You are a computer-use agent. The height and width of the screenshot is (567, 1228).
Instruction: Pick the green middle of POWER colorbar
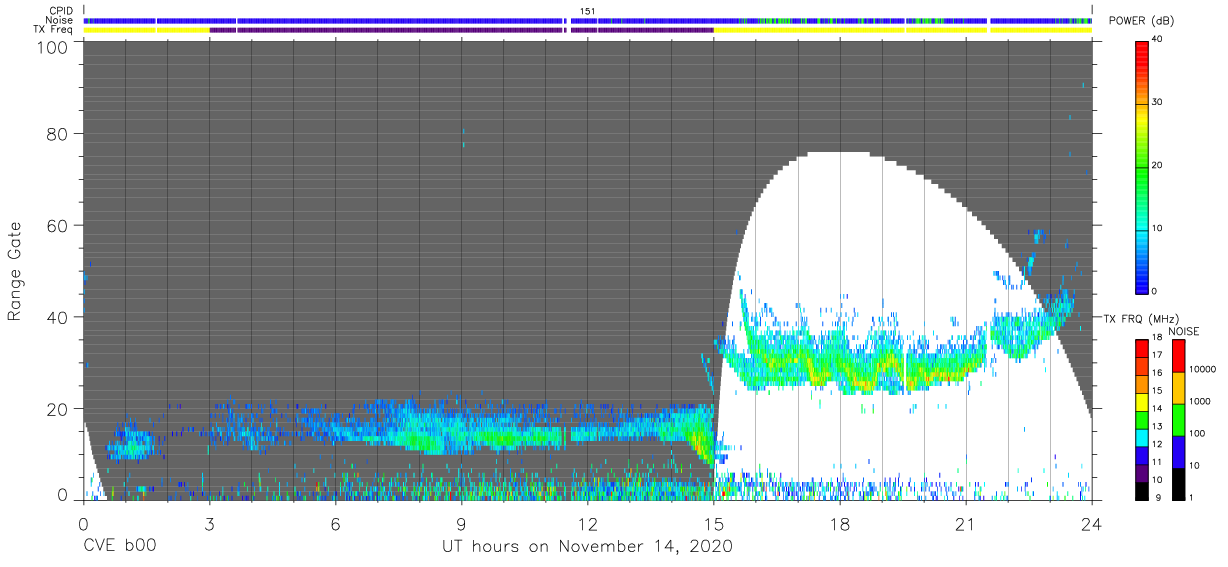click(x=1141, y=166)
